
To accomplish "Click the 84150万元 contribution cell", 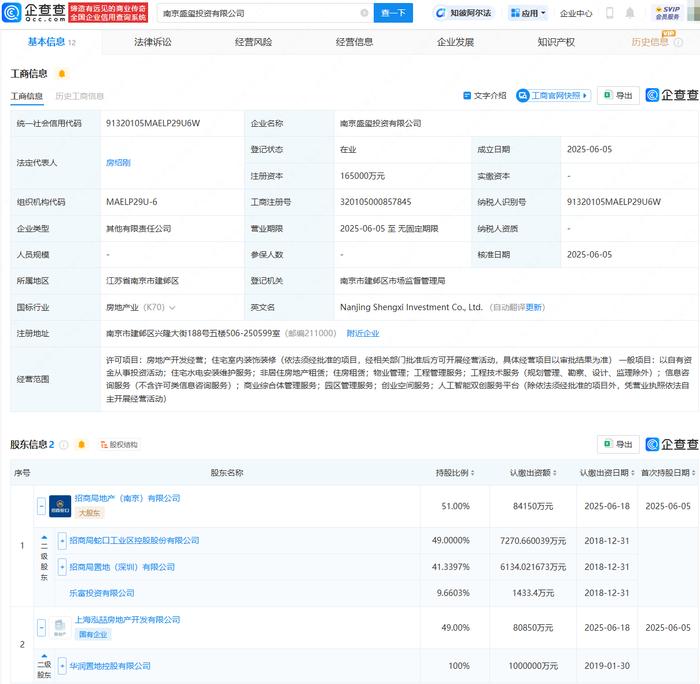I will click(x=533, y=506).
